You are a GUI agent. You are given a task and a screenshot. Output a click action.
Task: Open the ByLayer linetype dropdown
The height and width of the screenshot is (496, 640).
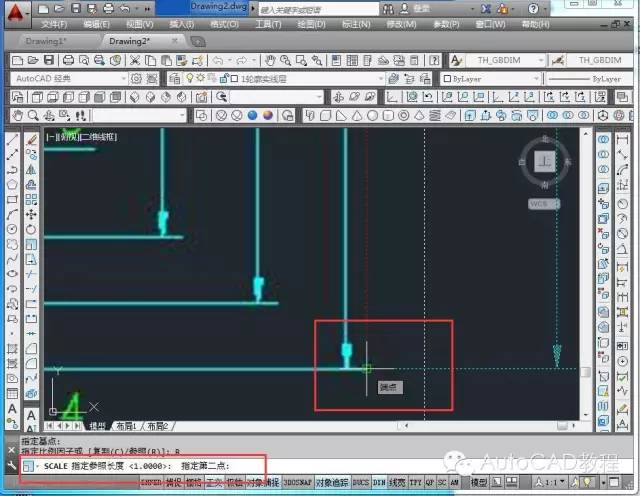tap(590, 78)
